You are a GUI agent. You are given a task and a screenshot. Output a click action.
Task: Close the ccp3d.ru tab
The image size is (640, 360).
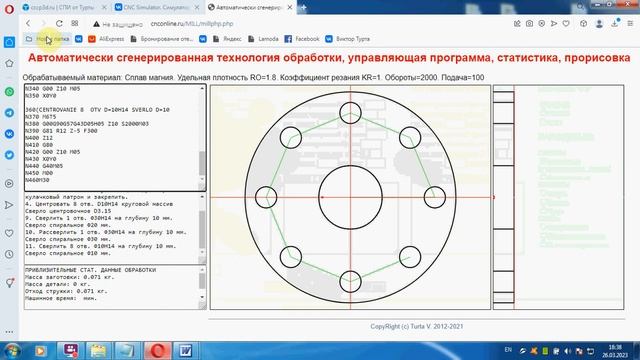[104, 7]
